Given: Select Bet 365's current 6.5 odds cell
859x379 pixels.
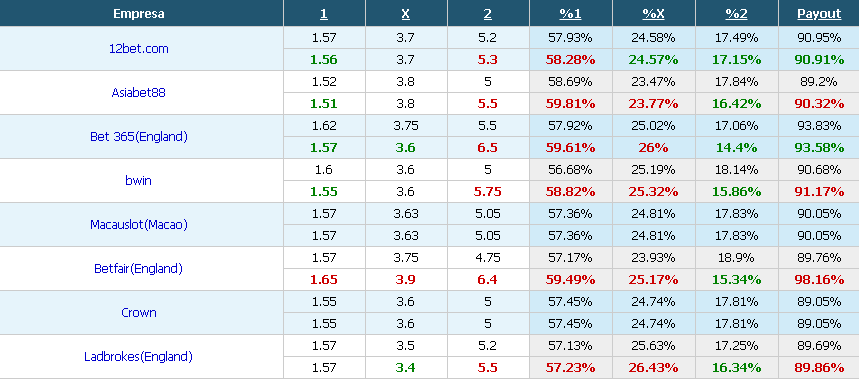Looking at the screenshot, I should point(488,148).
